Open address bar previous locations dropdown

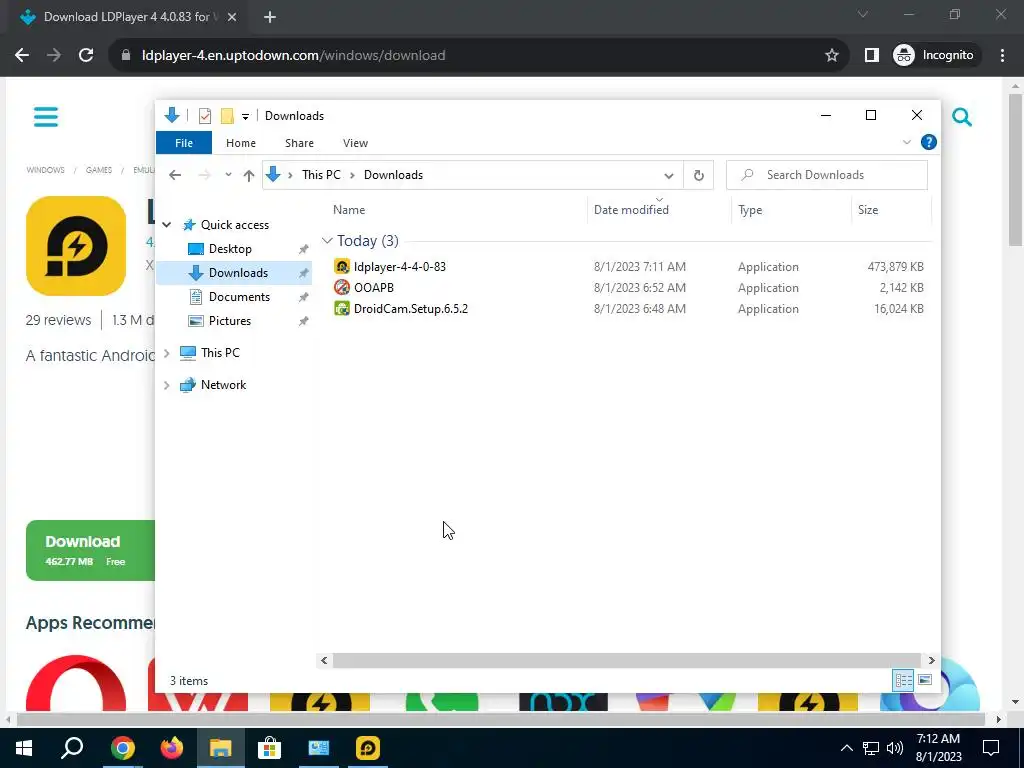point(669,176)
